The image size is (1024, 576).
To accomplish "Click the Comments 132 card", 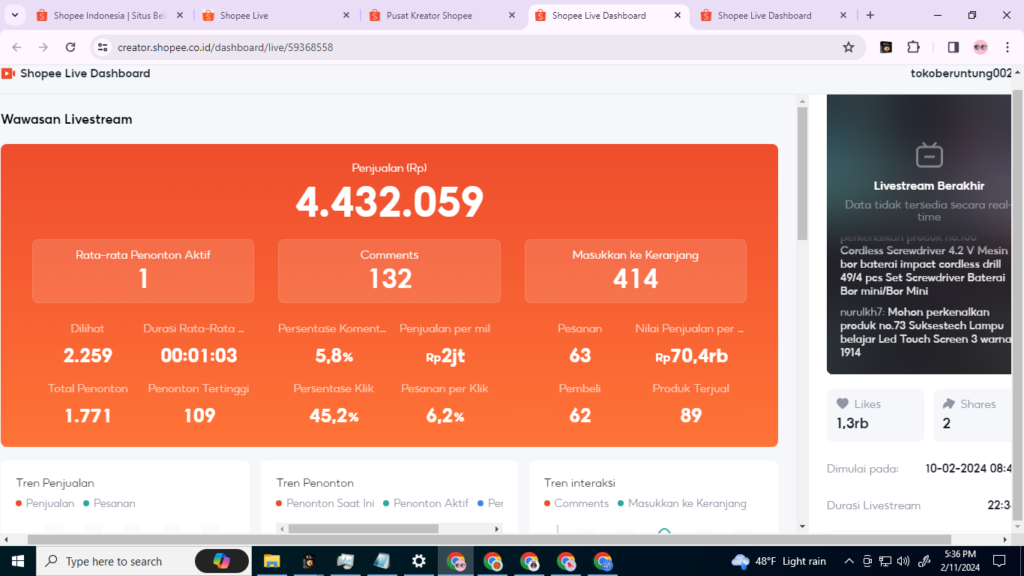I will 389,270.
